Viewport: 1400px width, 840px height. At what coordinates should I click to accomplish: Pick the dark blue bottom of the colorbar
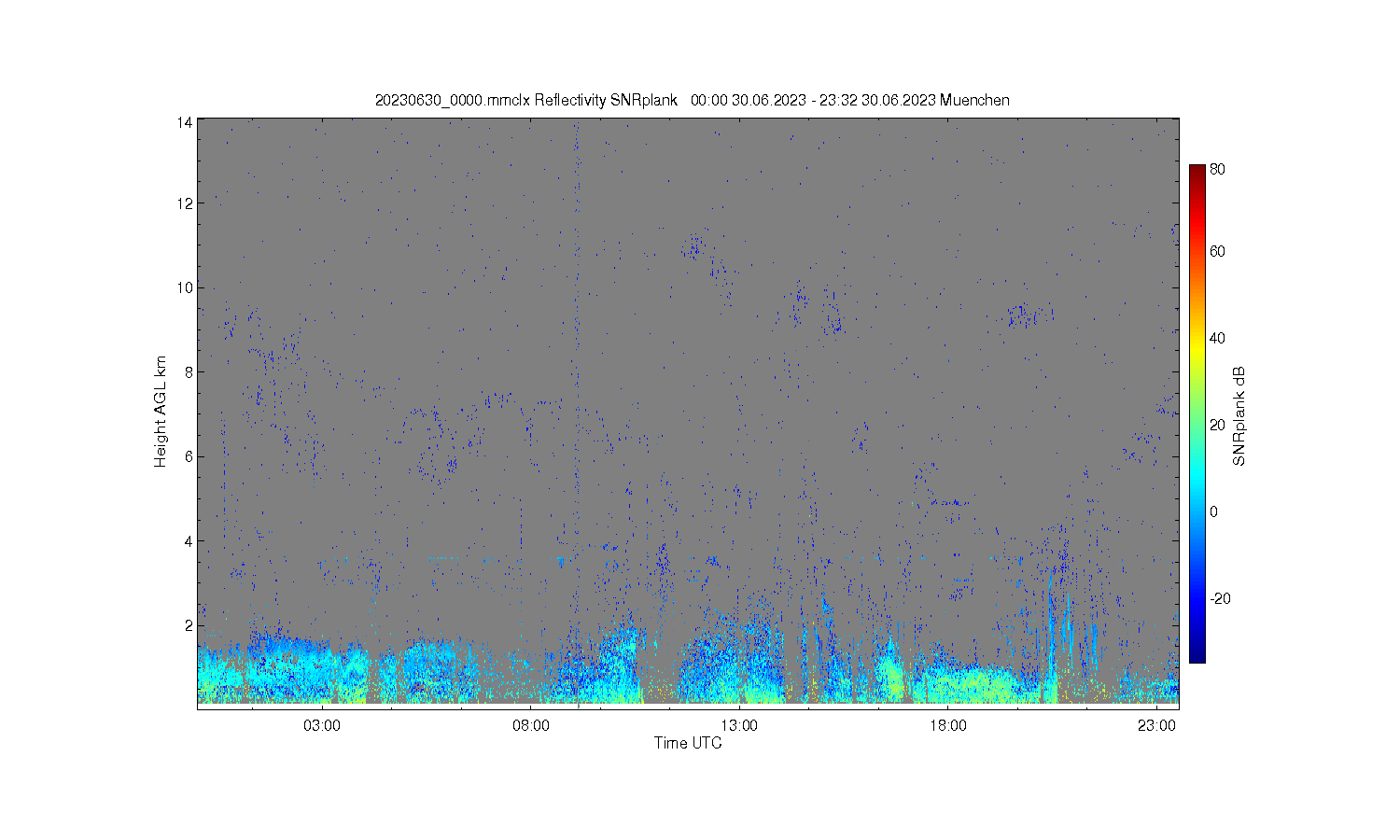1197,655
